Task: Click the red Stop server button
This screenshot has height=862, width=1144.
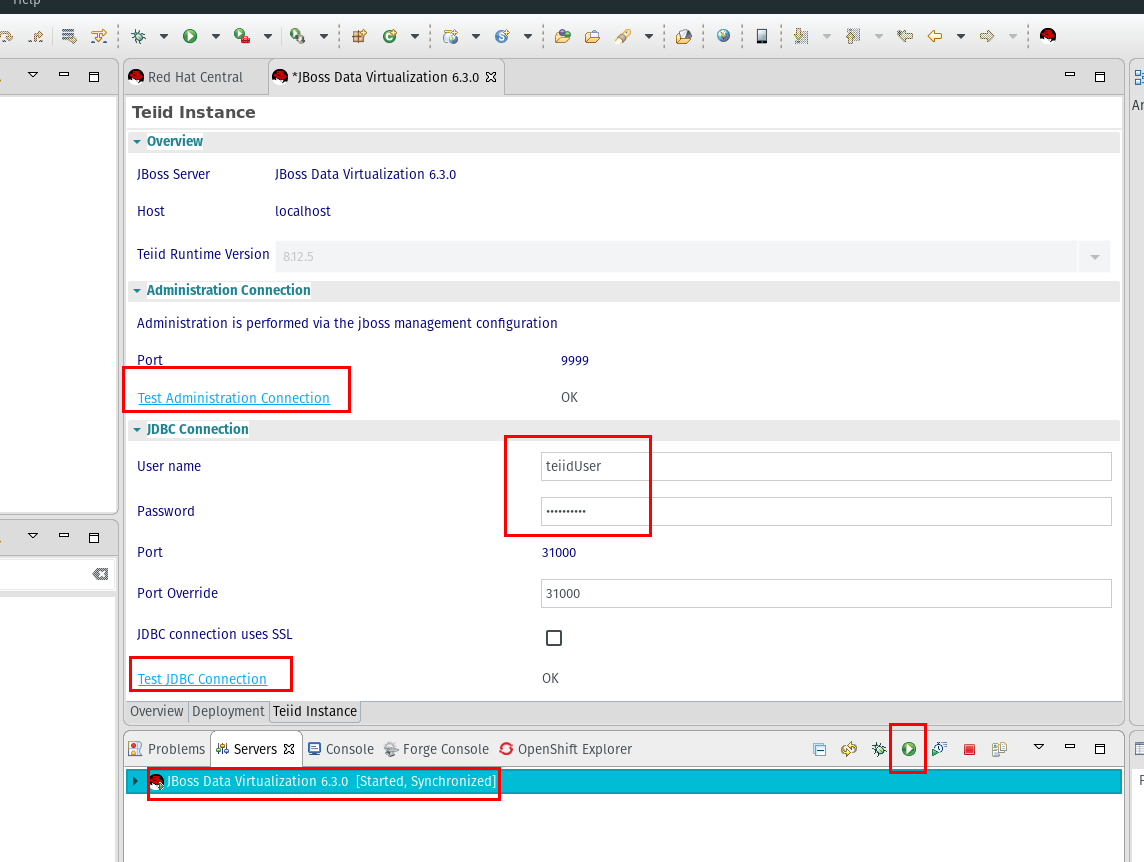Action: [x=969, y=750]
